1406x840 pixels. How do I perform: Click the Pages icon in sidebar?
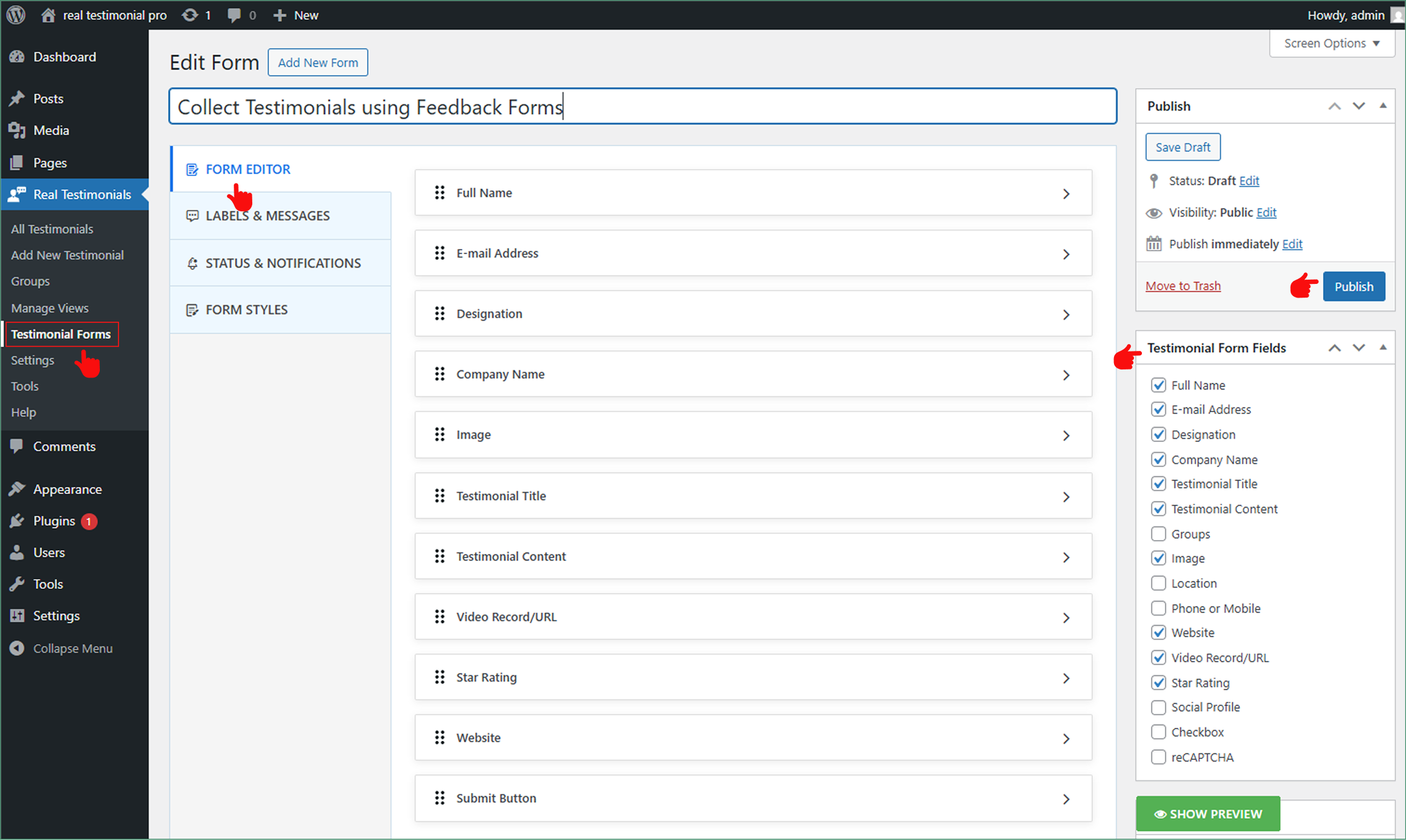[17, 162]
